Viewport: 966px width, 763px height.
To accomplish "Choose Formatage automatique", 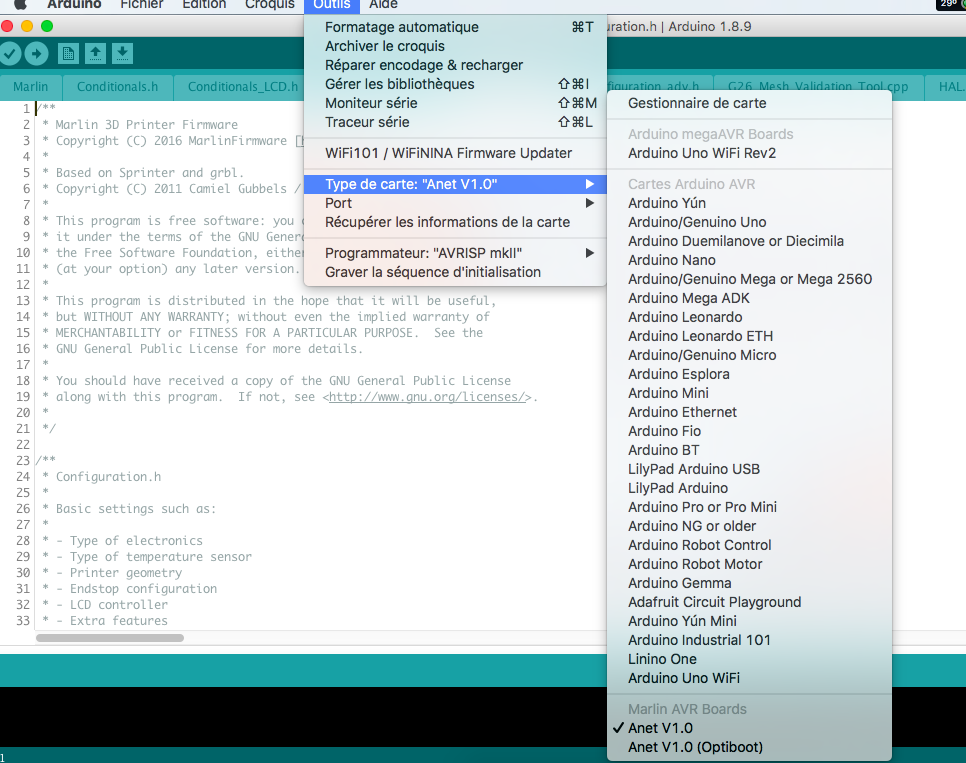I will (x=455, y=27).
